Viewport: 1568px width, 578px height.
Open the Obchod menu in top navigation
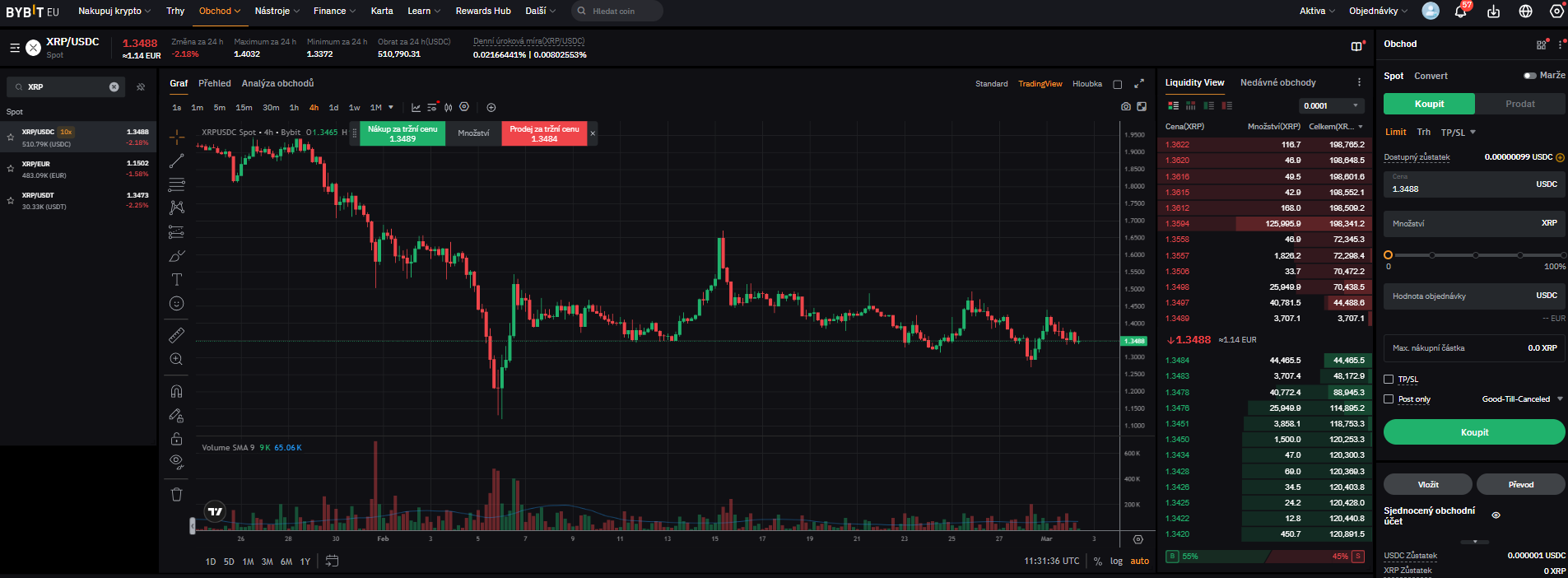click(219, 12)
